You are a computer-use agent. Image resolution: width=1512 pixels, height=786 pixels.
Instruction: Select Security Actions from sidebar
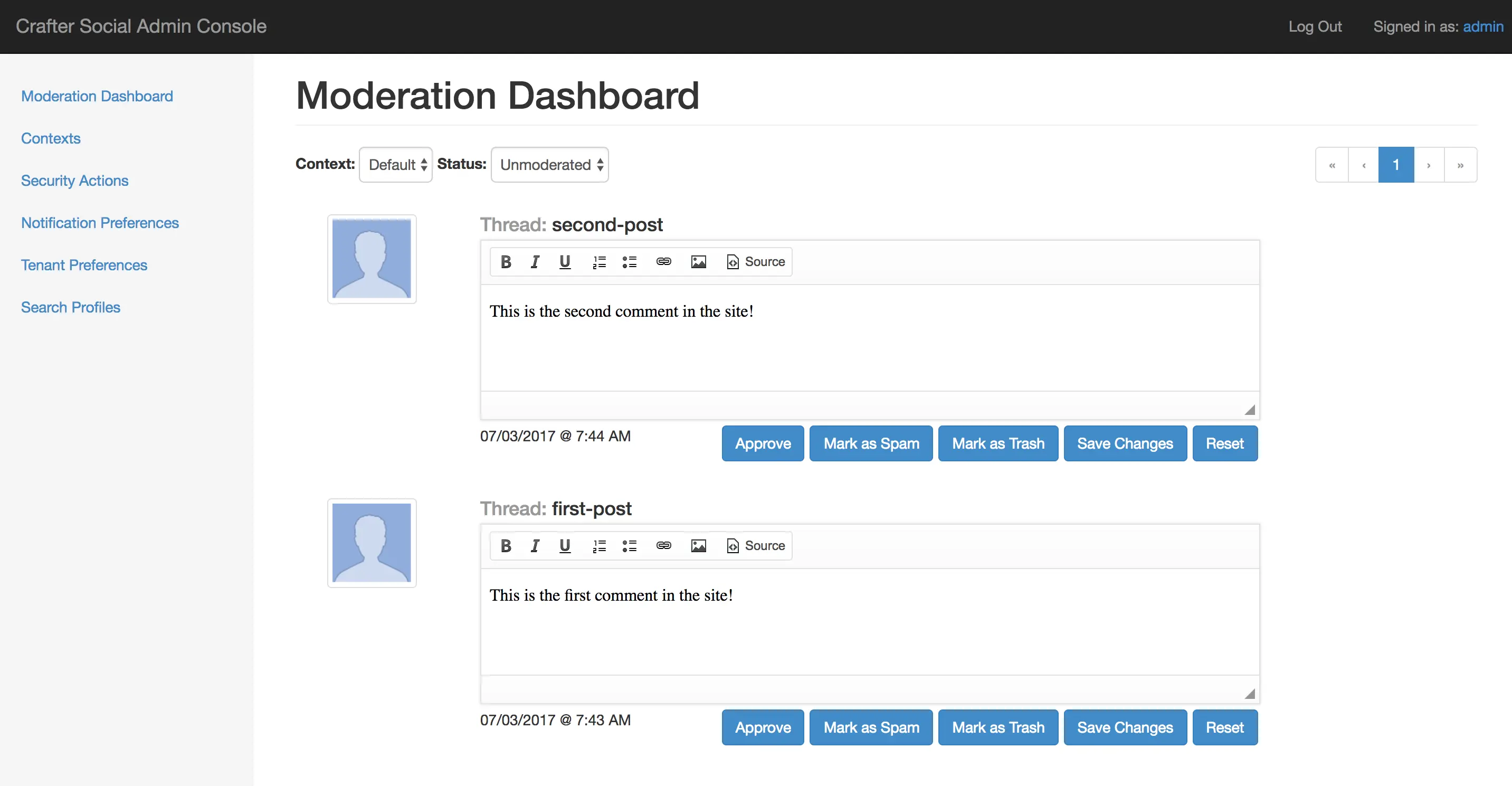click(75, 180)
